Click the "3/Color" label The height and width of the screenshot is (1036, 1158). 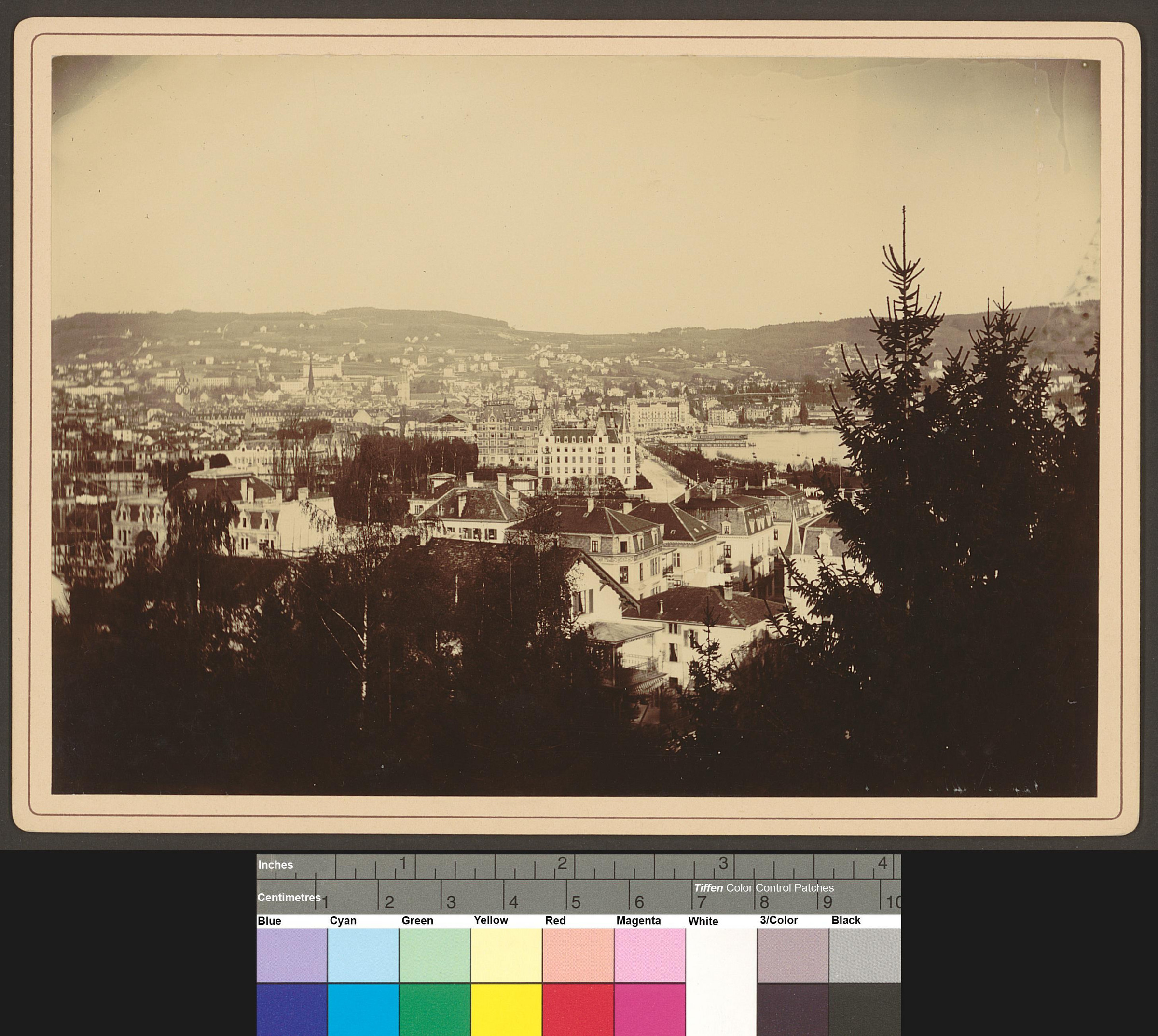(779, 920)
